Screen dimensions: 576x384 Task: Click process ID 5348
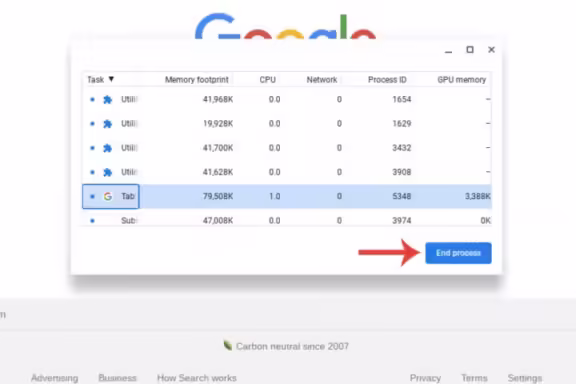pyautogui.click(x=402, y=196)
